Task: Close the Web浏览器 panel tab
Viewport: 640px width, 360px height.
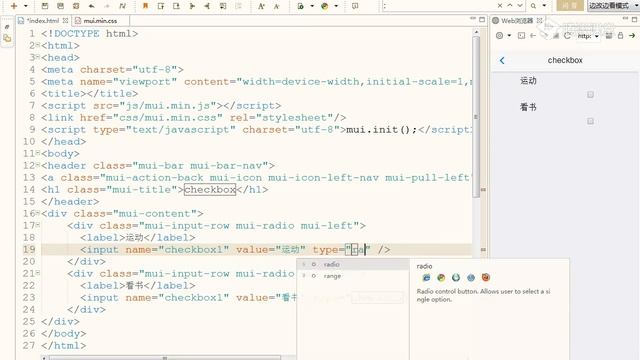Action: tap(540, 20)
